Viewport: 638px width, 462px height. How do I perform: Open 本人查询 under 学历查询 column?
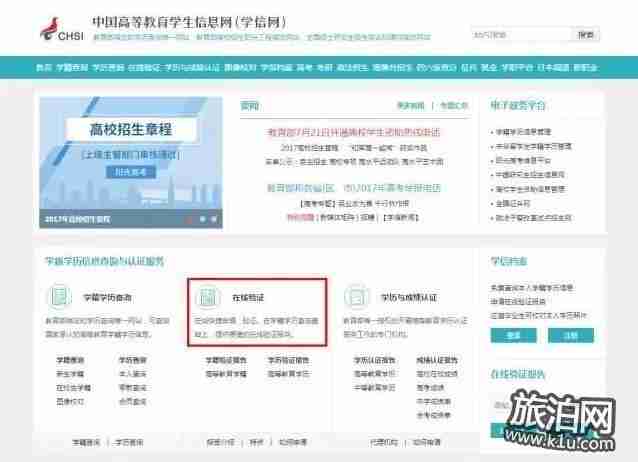(133, 374)
